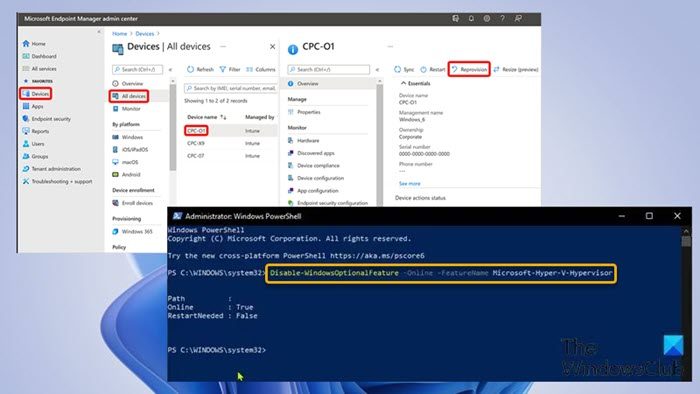
Task: Select Devices in the favorites sidebar
Action: coord(36,94)
